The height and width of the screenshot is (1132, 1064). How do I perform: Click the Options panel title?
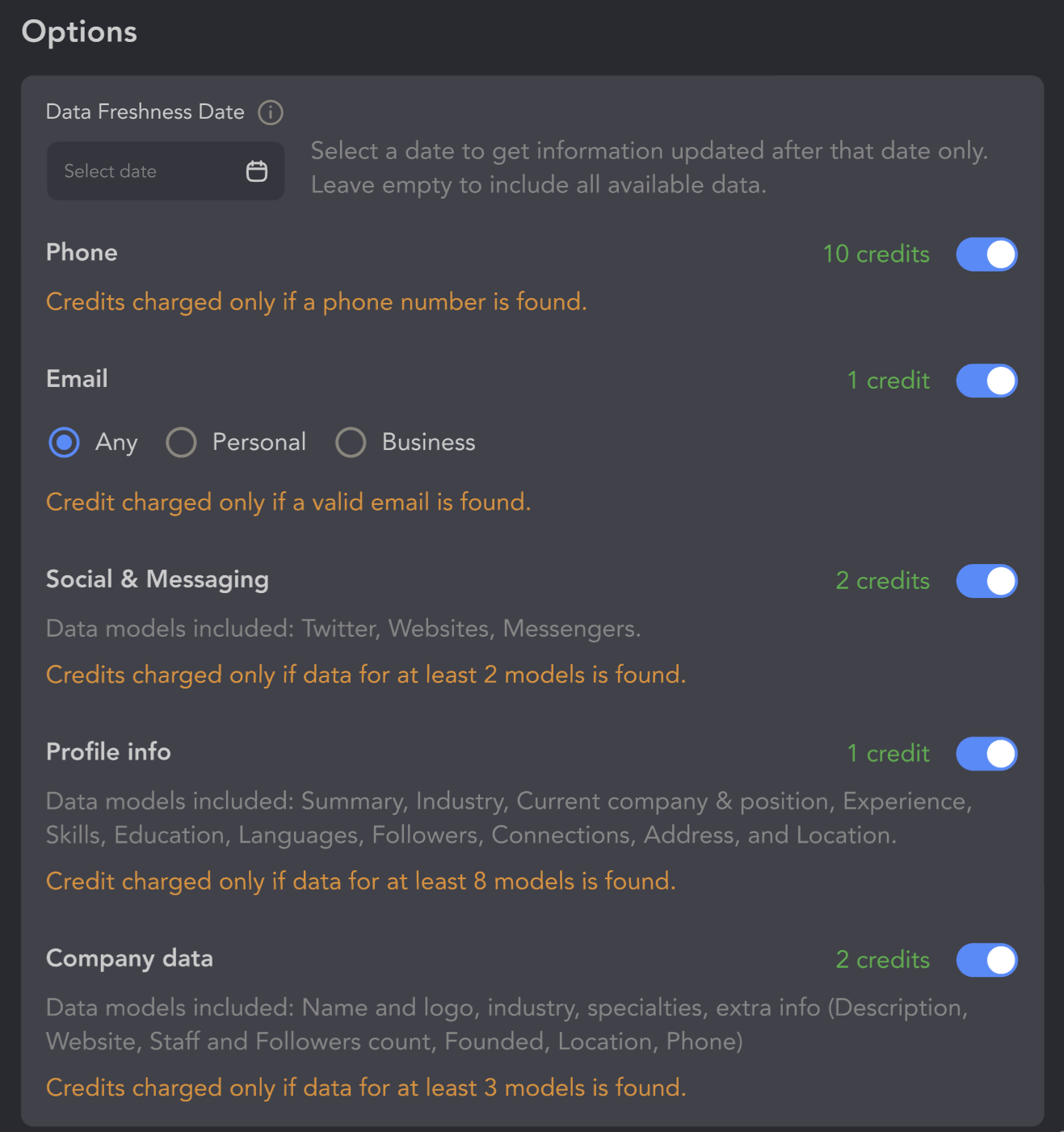coord(79,32)
